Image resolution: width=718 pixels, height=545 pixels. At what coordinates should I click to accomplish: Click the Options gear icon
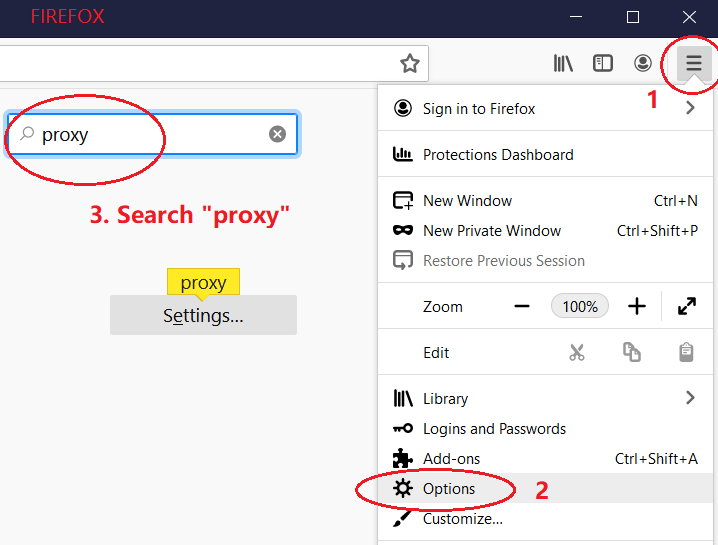click(x=403, y=488)
